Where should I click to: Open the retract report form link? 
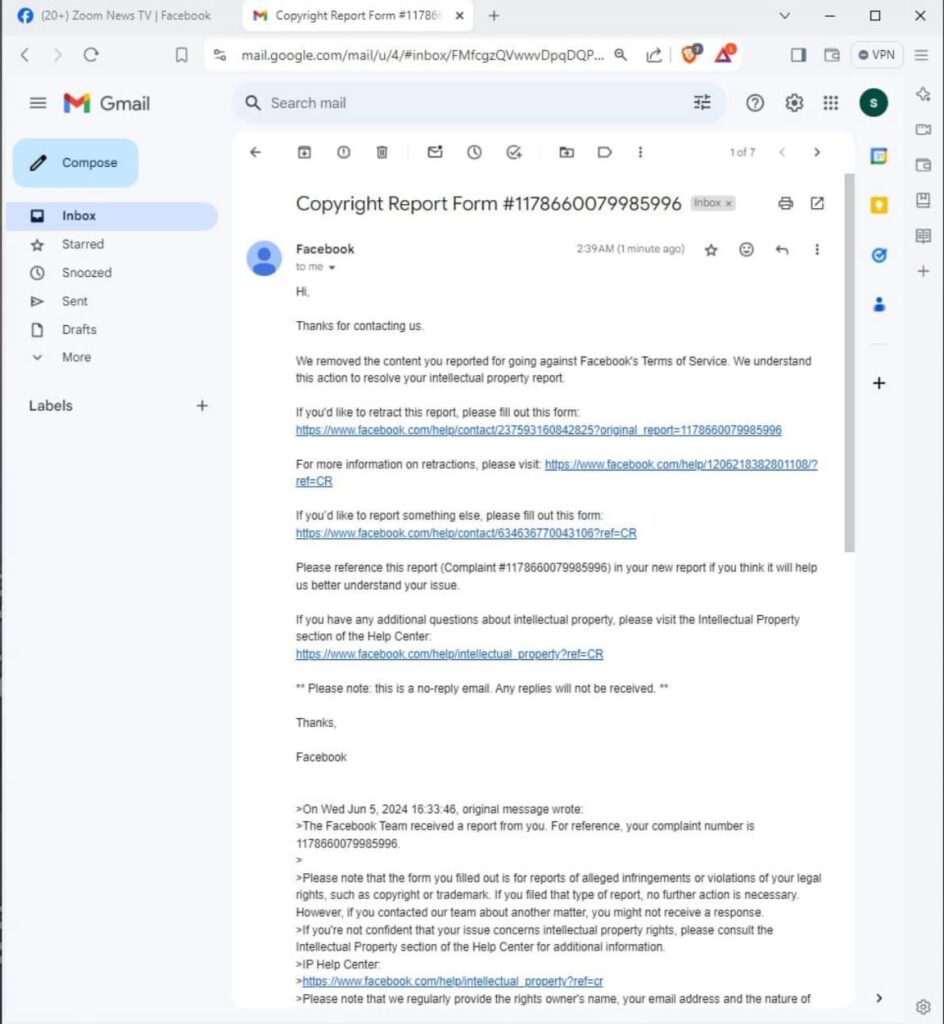click(x=539, y=430)
